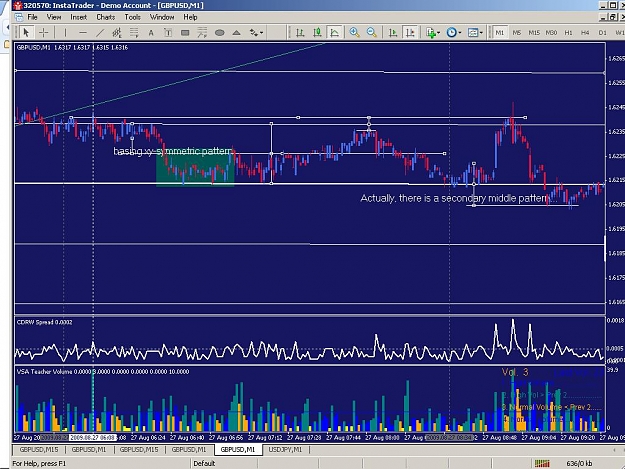This screenshot has width=625, height=469.
Task: Click the InstaTrader title bar icon
Action: [x=18, y=6]
